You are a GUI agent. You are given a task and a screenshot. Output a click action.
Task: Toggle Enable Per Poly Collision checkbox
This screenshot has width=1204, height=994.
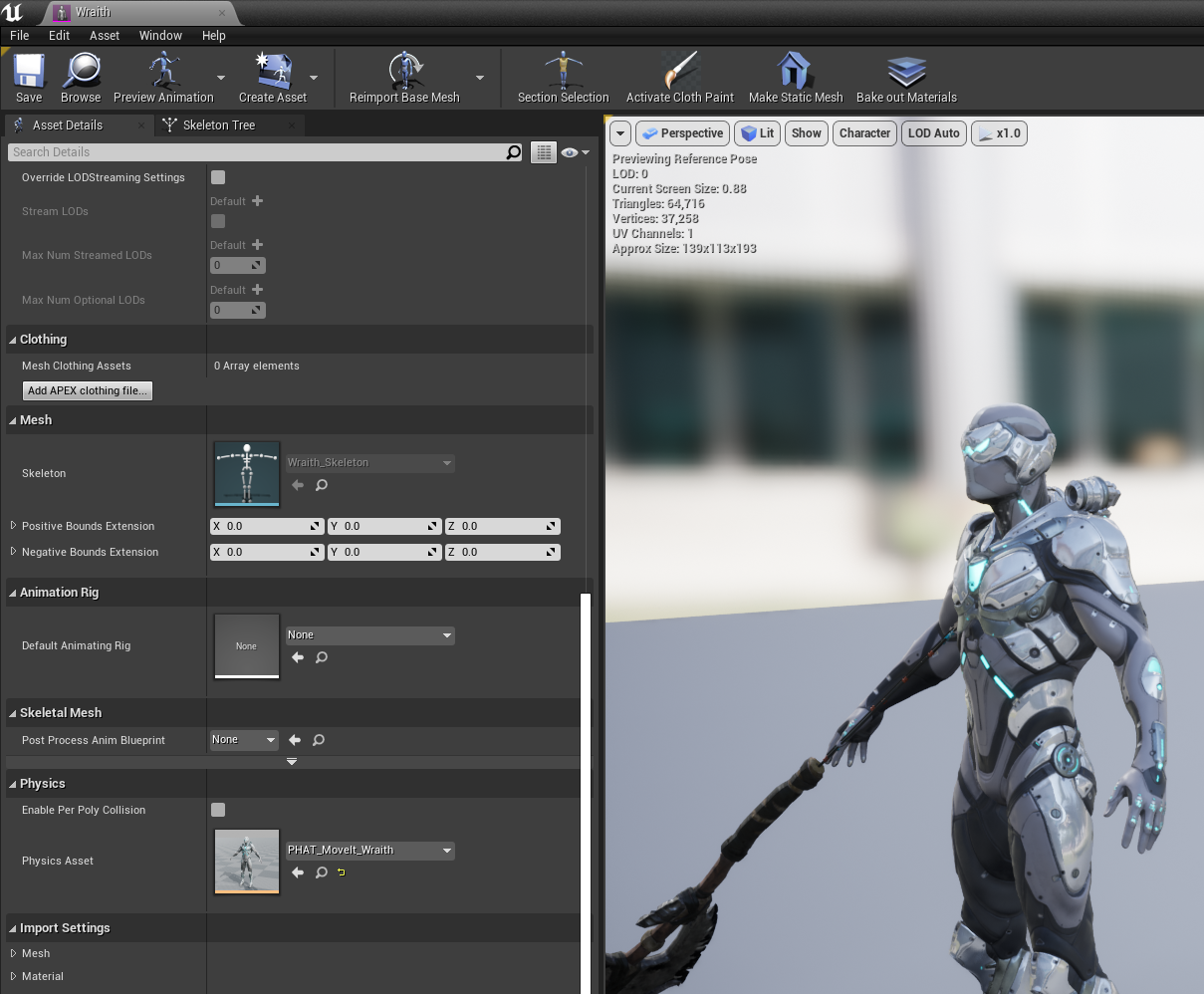point(218,810)
